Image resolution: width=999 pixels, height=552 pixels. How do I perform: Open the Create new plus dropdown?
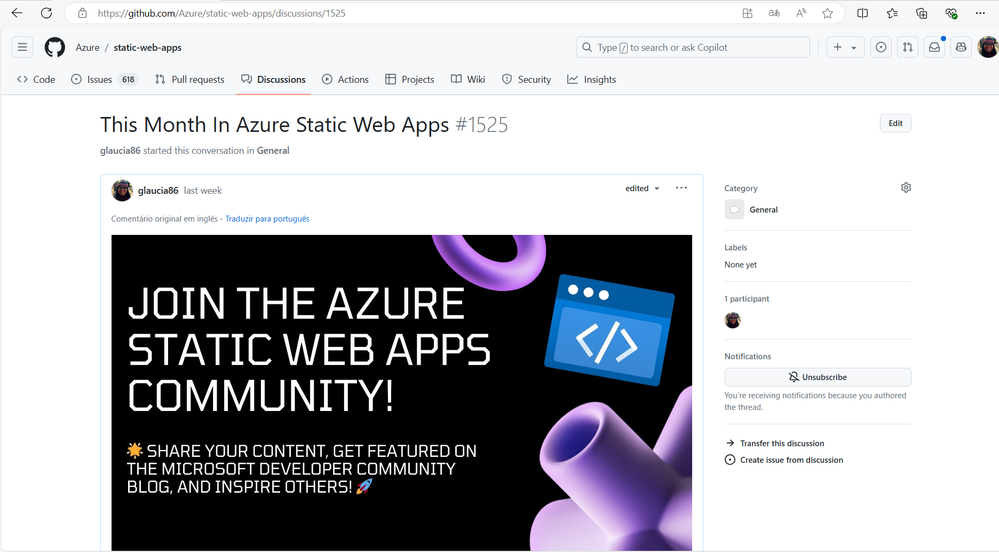845,47
